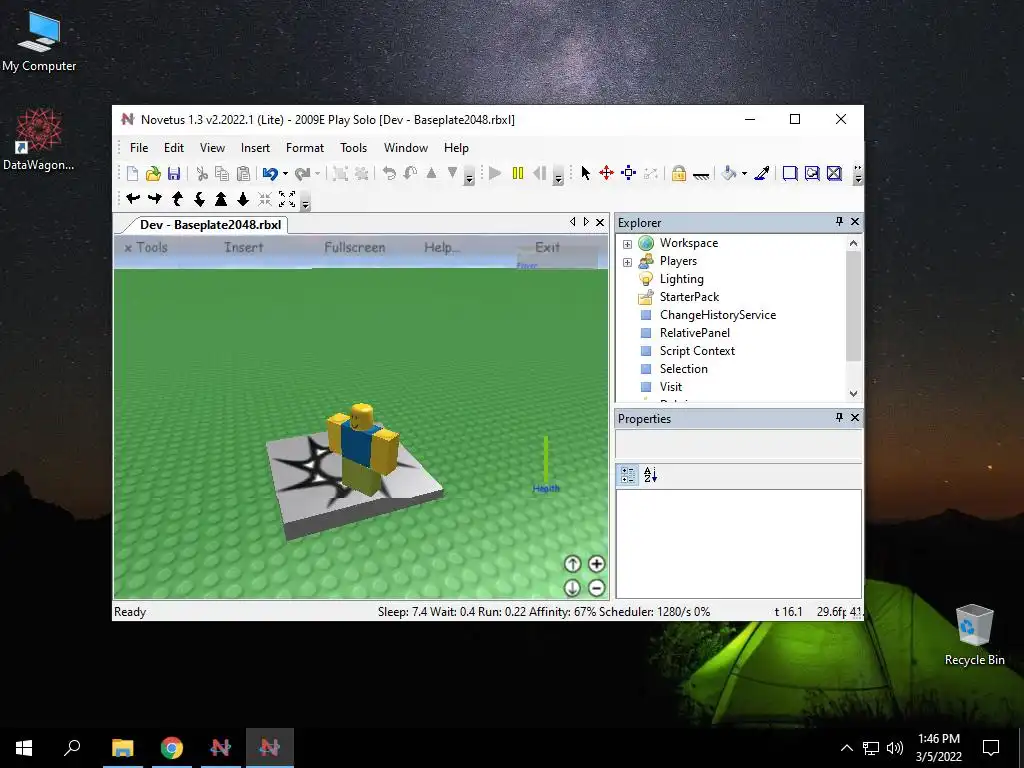Click the Copy toolbar icon

(x=222, y=174)
